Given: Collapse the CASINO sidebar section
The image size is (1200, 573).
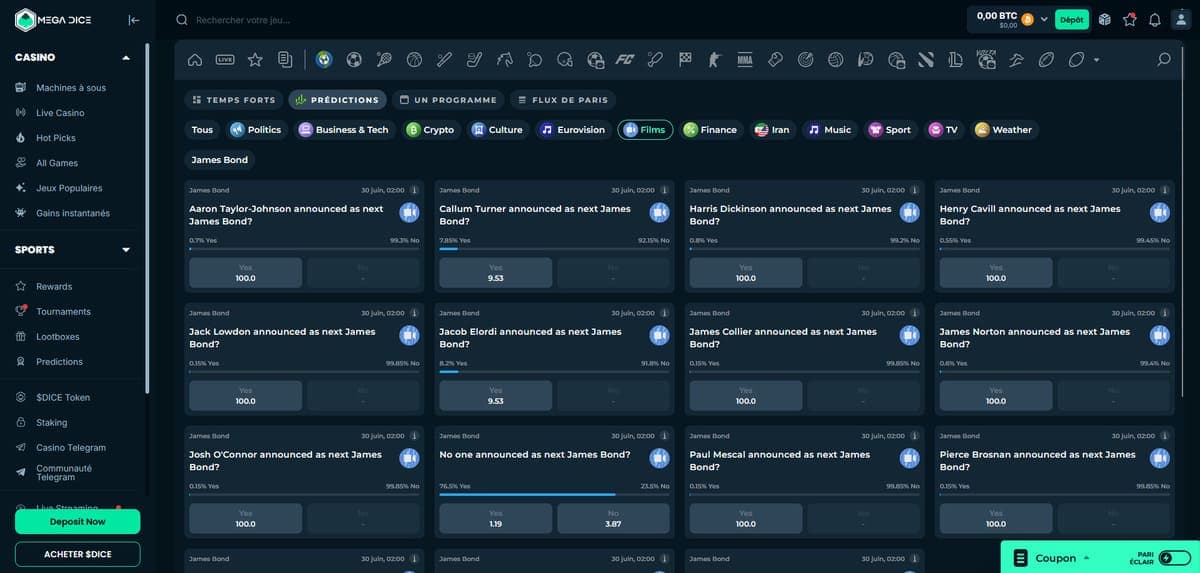Looking at the screenshot, I should pos(126,58).
